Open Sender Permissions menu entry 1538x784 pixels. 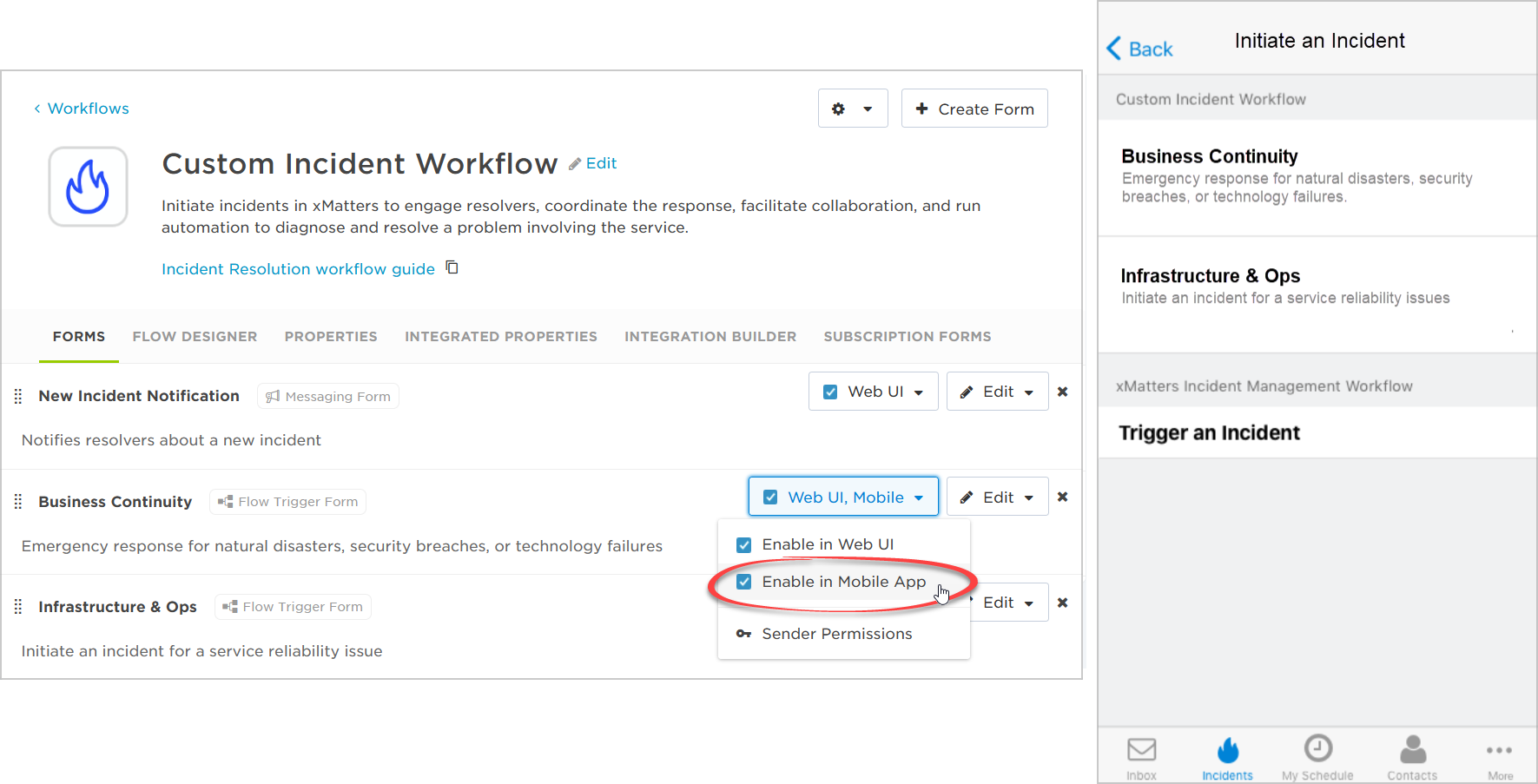click(824, 634)
